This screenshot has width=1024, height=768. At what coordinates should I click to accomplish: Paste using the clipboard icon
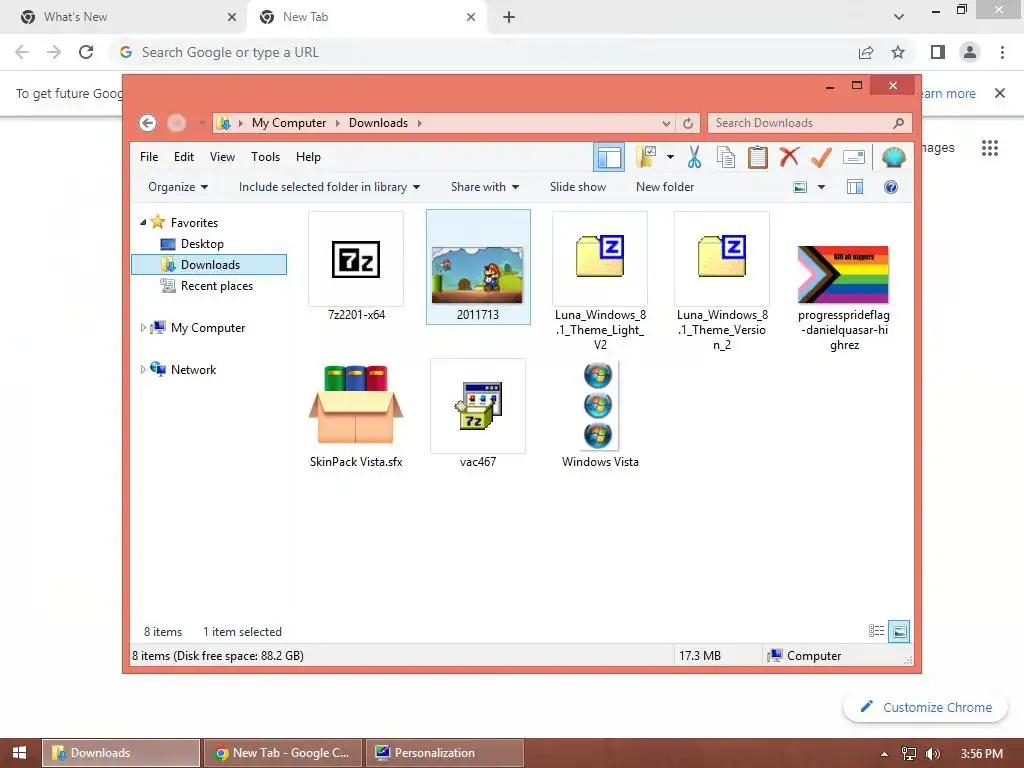[x=758, y=157]
